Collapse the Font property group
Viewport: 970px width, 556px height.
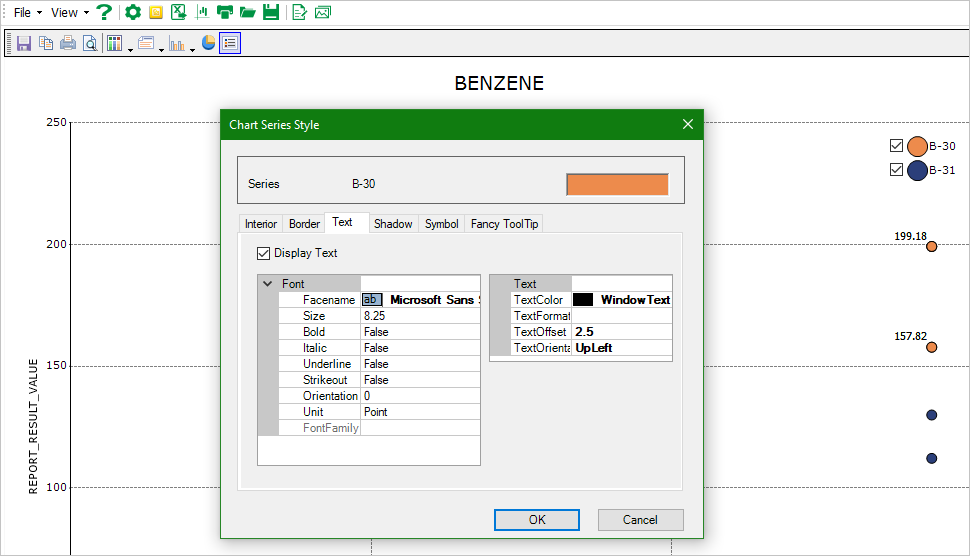267,284
